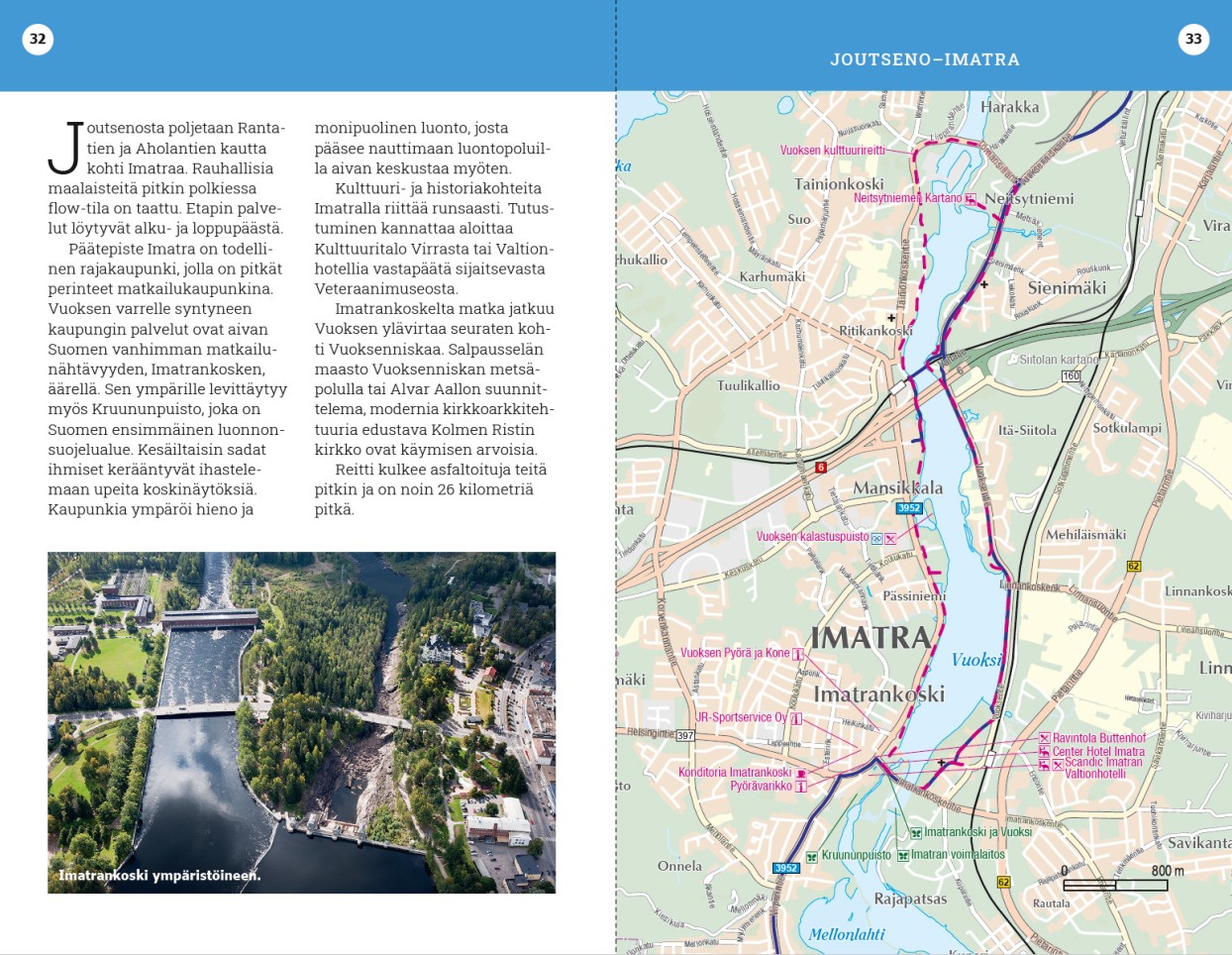
Task: Click the church cross symbol near Ritikankoski
Action: click(891, 319)
